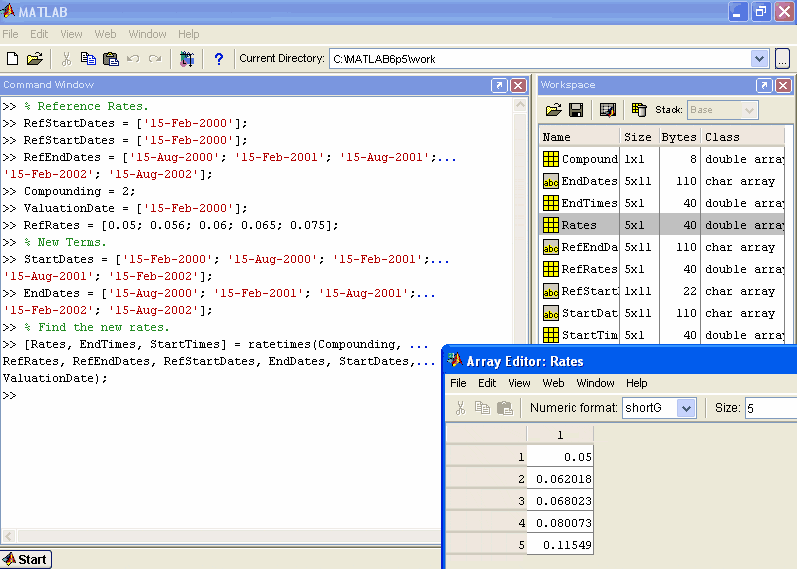Click the Paste clipboard icon in main toolbar
The image size is (797, 569).
[x=111, y=59]
